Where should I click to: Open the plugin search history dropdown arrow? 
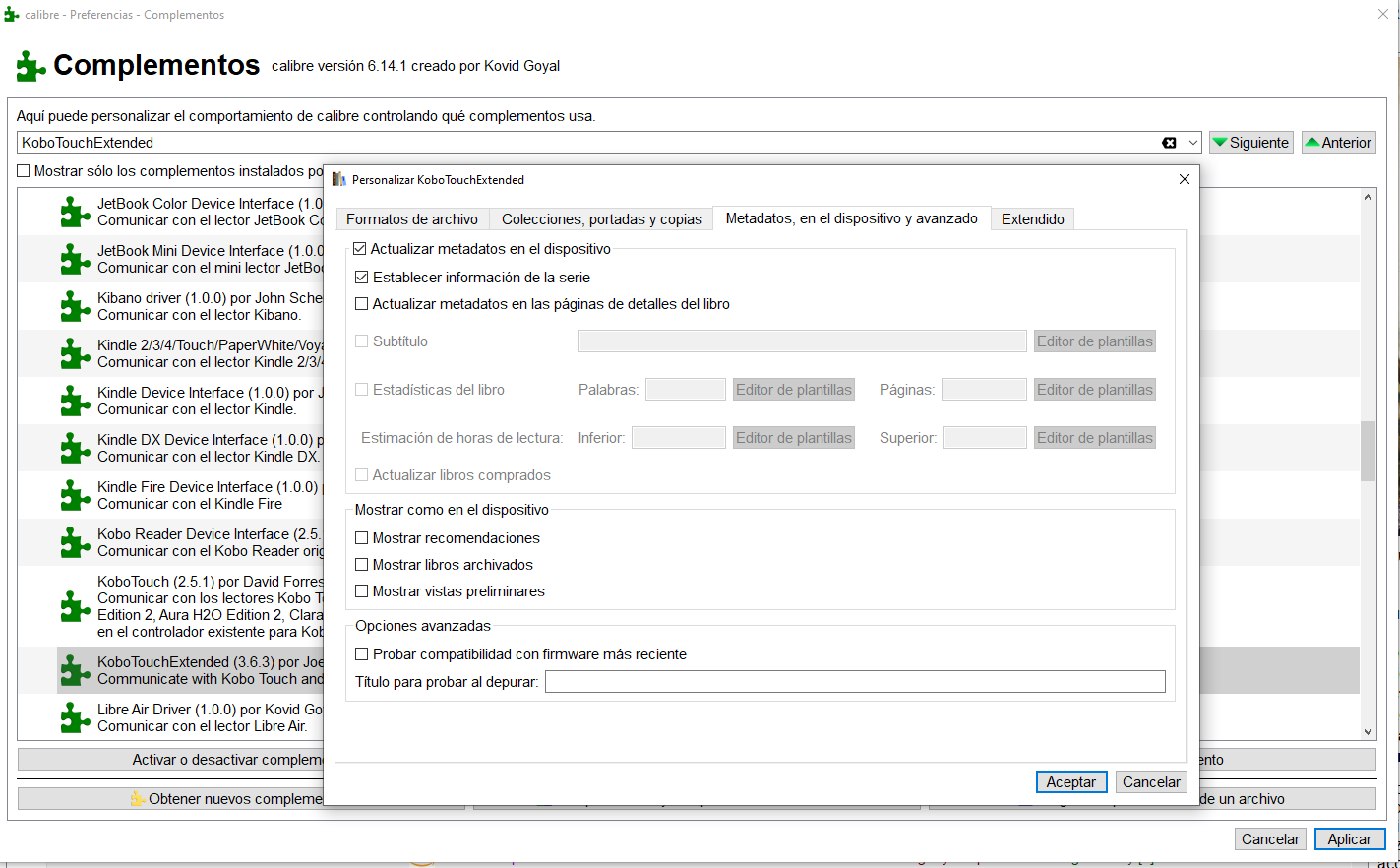pos(1192,143)
